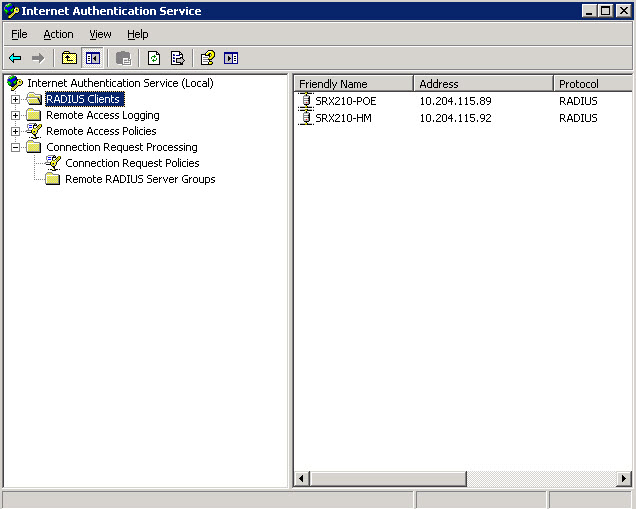Click the title bar application icon
This screenshot has width=636, height=509.
click(x=11, y=11)
